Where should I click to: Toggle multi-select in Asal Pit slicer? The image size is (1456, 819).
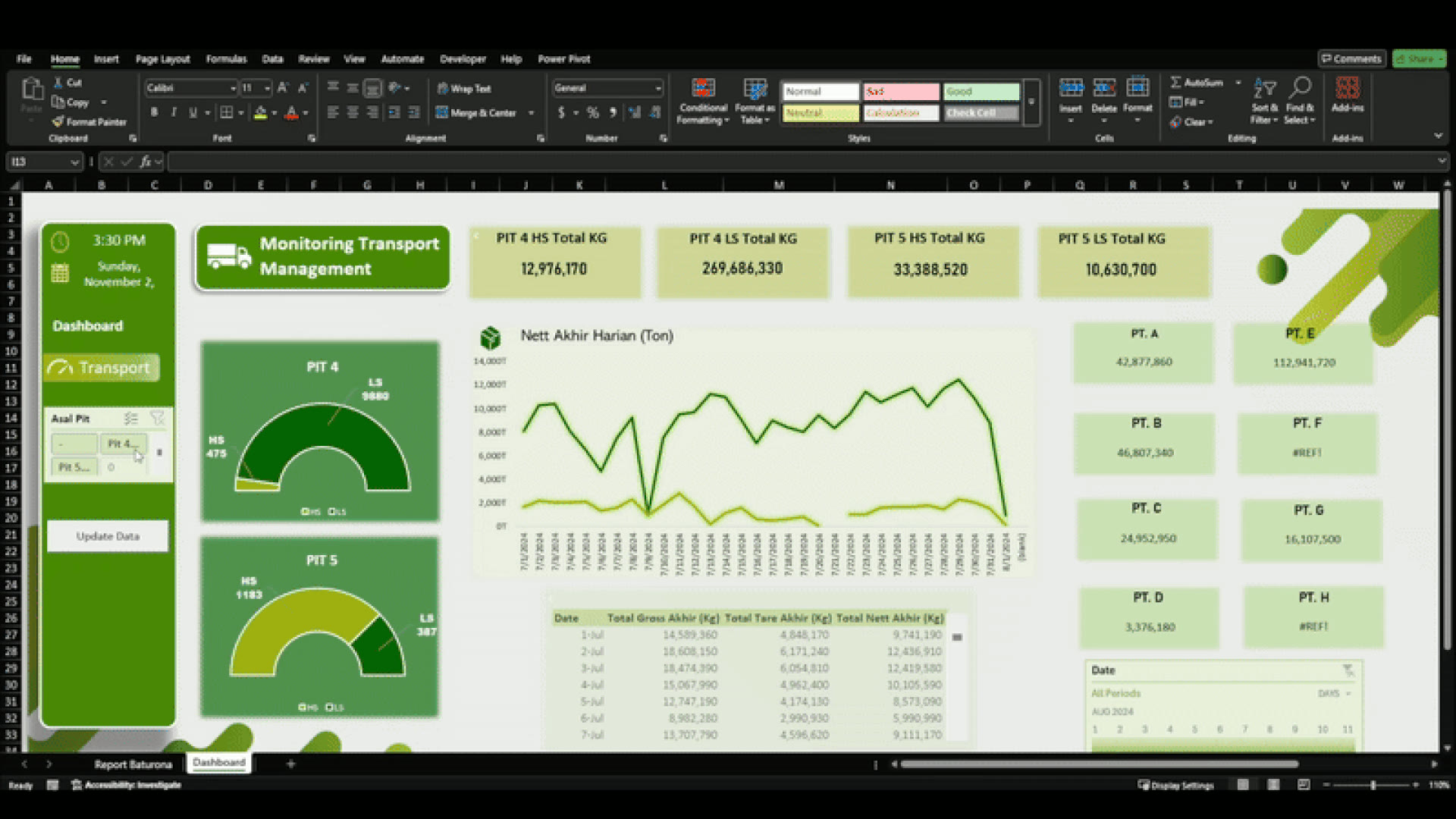131,418
